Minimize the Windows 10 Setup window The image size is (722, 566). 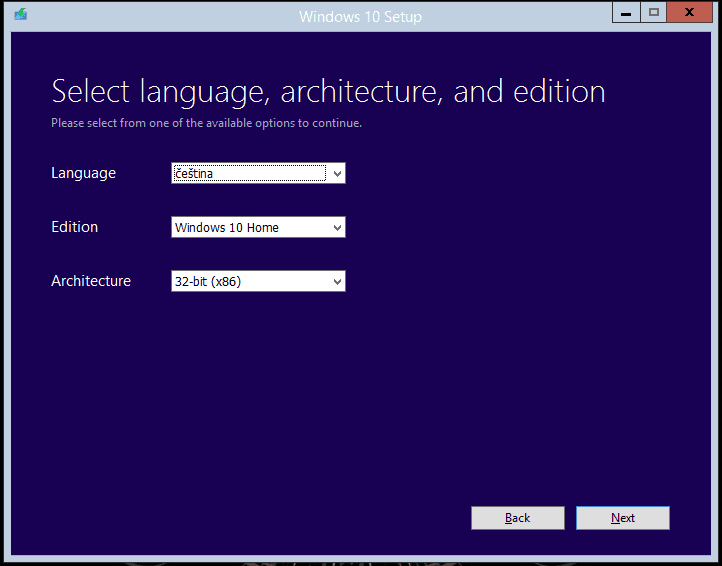point(626,12)
